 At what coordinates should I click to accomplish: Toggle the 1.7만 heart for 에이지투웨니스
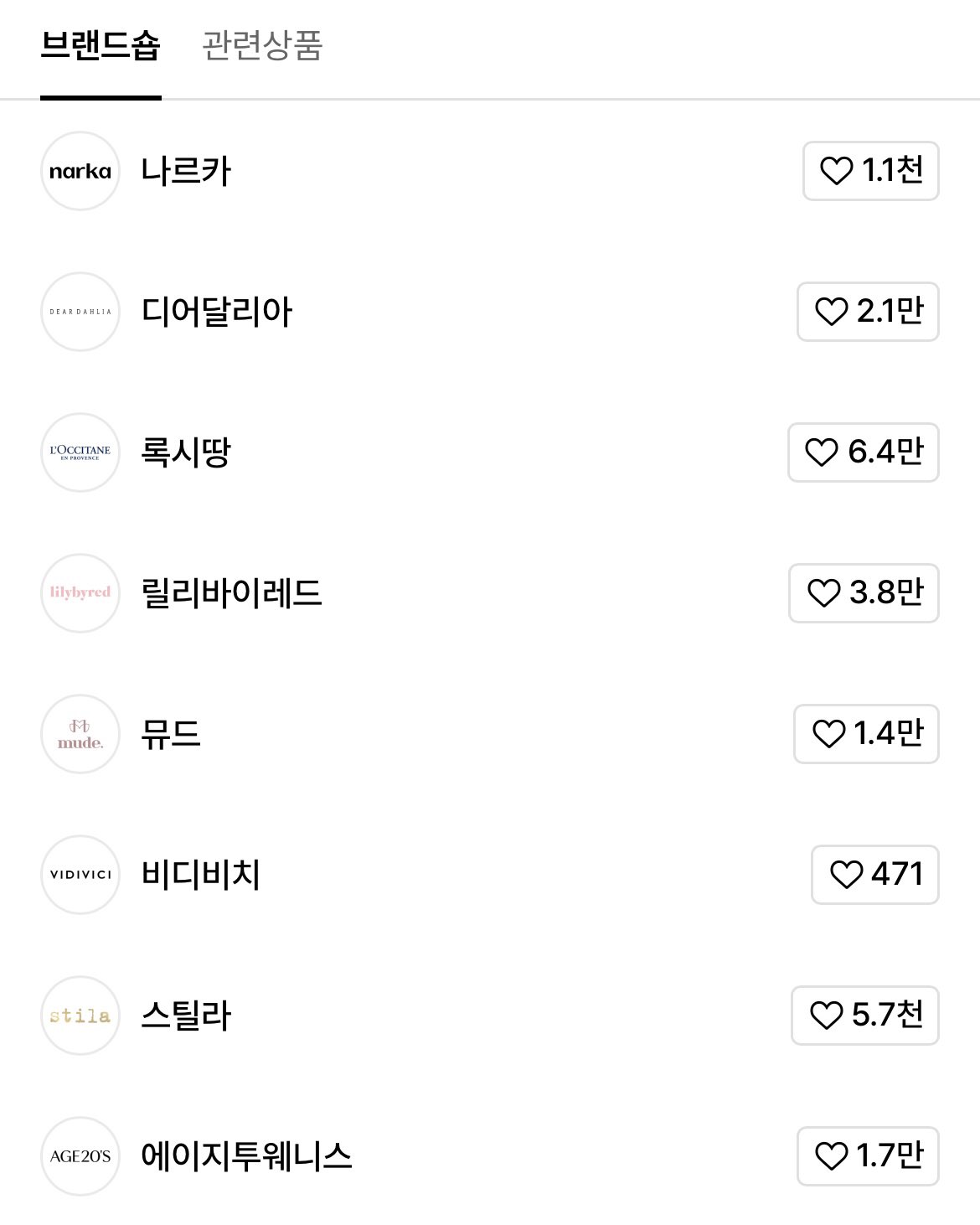pyautogui.click(x=868, y=1156)
